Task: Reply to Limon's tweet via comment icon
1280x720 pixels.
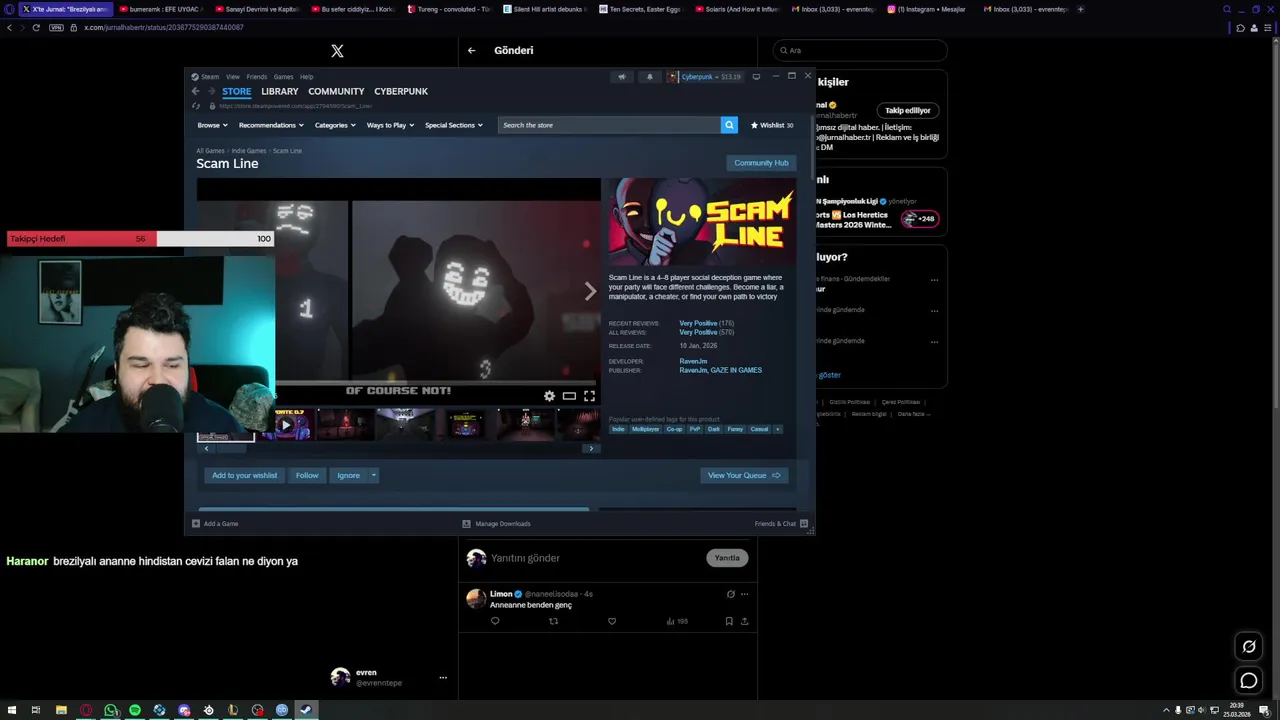Action: click(x=495, y=621)
